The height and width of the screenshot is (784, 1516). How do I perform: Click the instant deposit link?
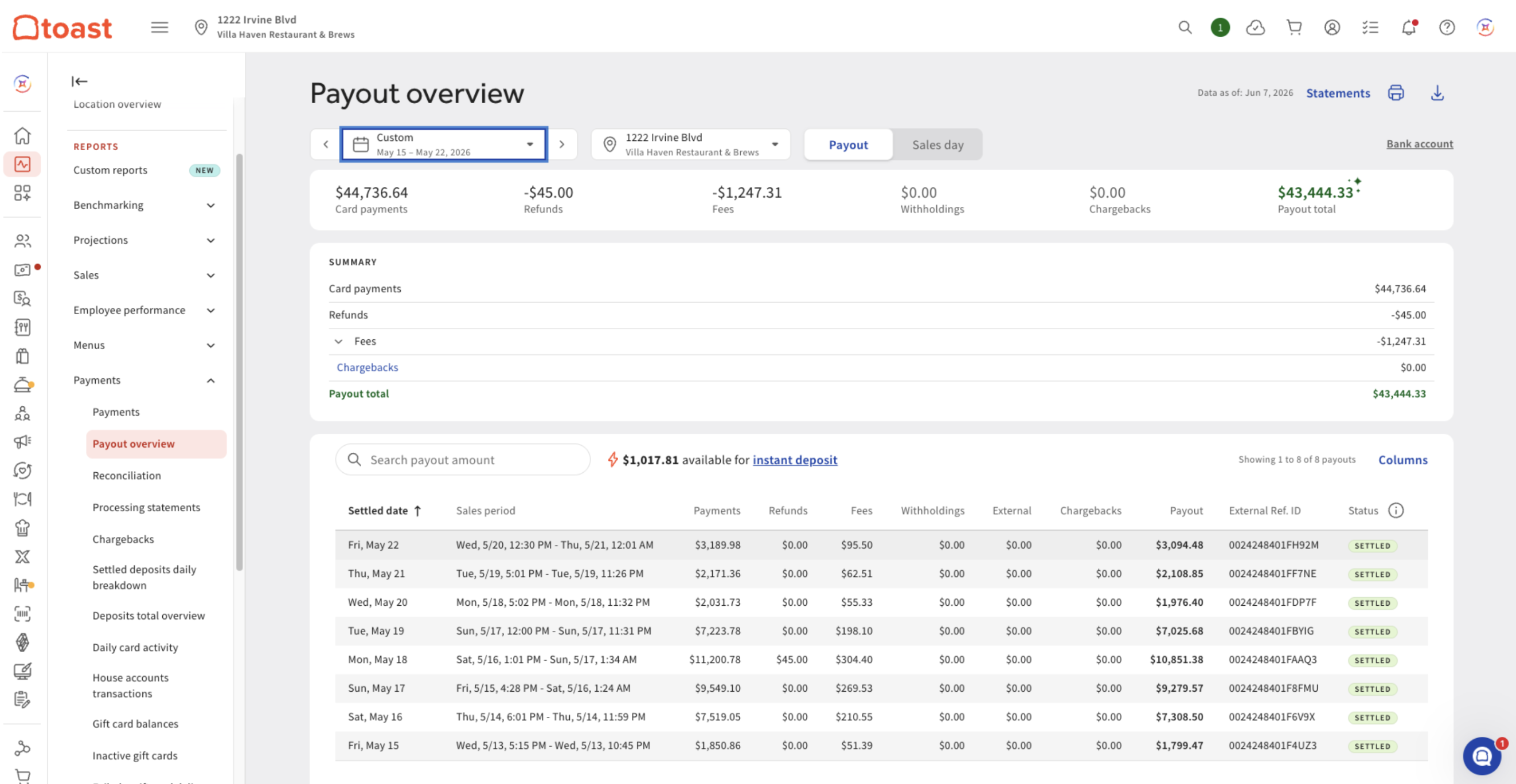[x=795, y=460]
